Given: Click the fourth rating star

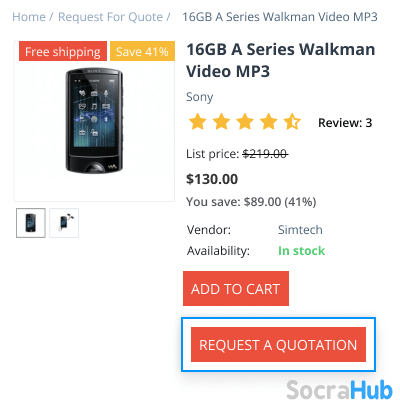Looking at the screenshot, I should click(x=269, y=122).
